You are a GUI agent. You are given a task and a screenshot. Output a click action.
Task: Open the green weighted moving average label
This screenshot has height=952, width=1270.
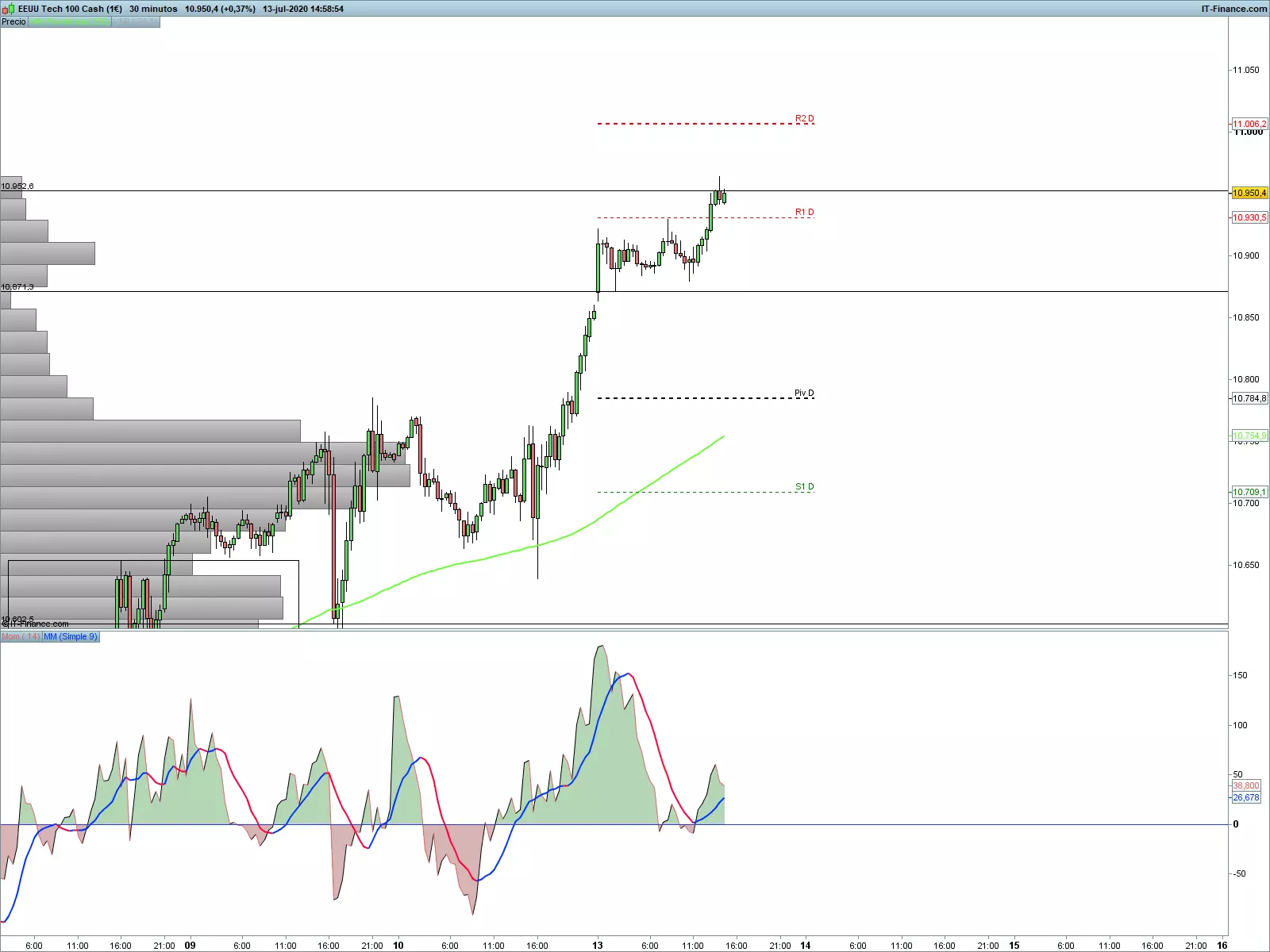69,21
